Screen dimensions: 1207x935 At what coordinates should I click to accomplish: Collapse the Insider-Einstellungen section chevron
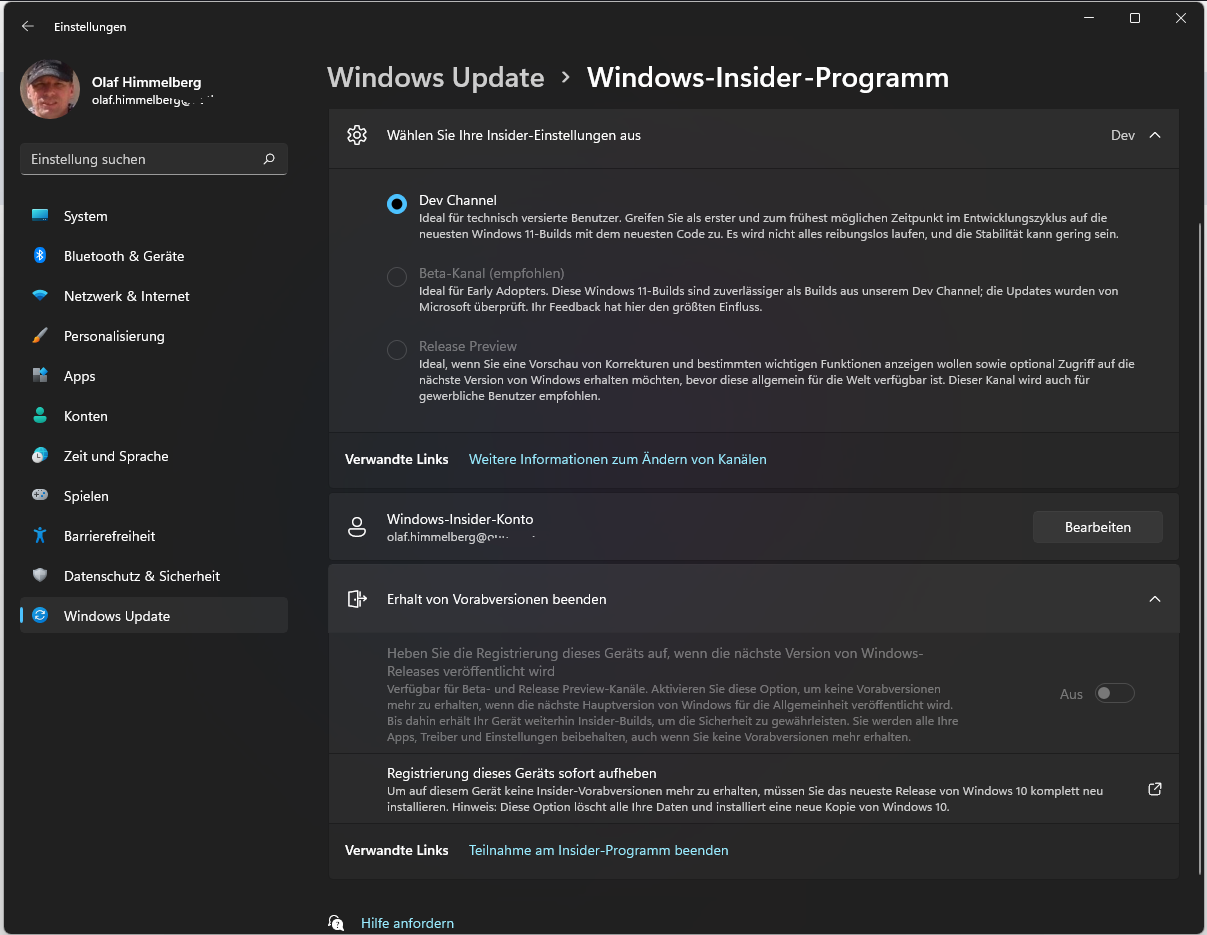(x=1154, y=135)
